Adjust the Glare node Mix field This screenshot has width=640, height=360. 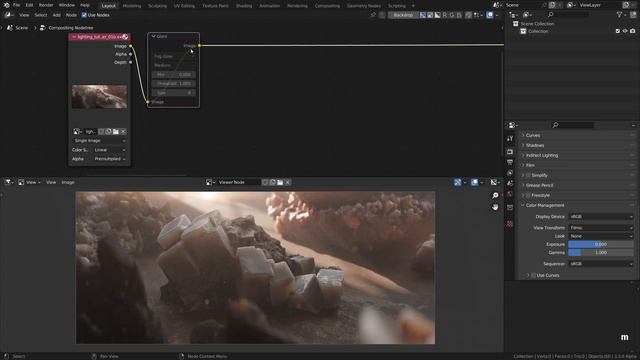click(173, 74)
